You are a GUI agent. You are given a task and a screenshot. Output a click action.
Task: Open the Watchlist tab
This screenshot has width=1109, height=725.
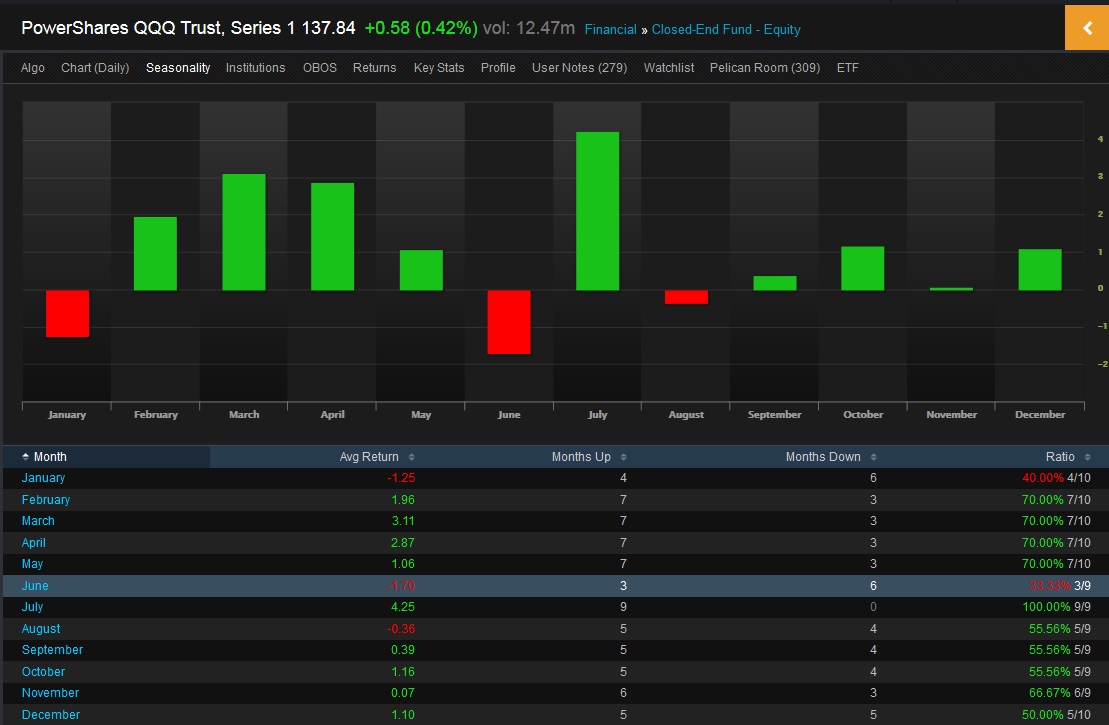668,68
